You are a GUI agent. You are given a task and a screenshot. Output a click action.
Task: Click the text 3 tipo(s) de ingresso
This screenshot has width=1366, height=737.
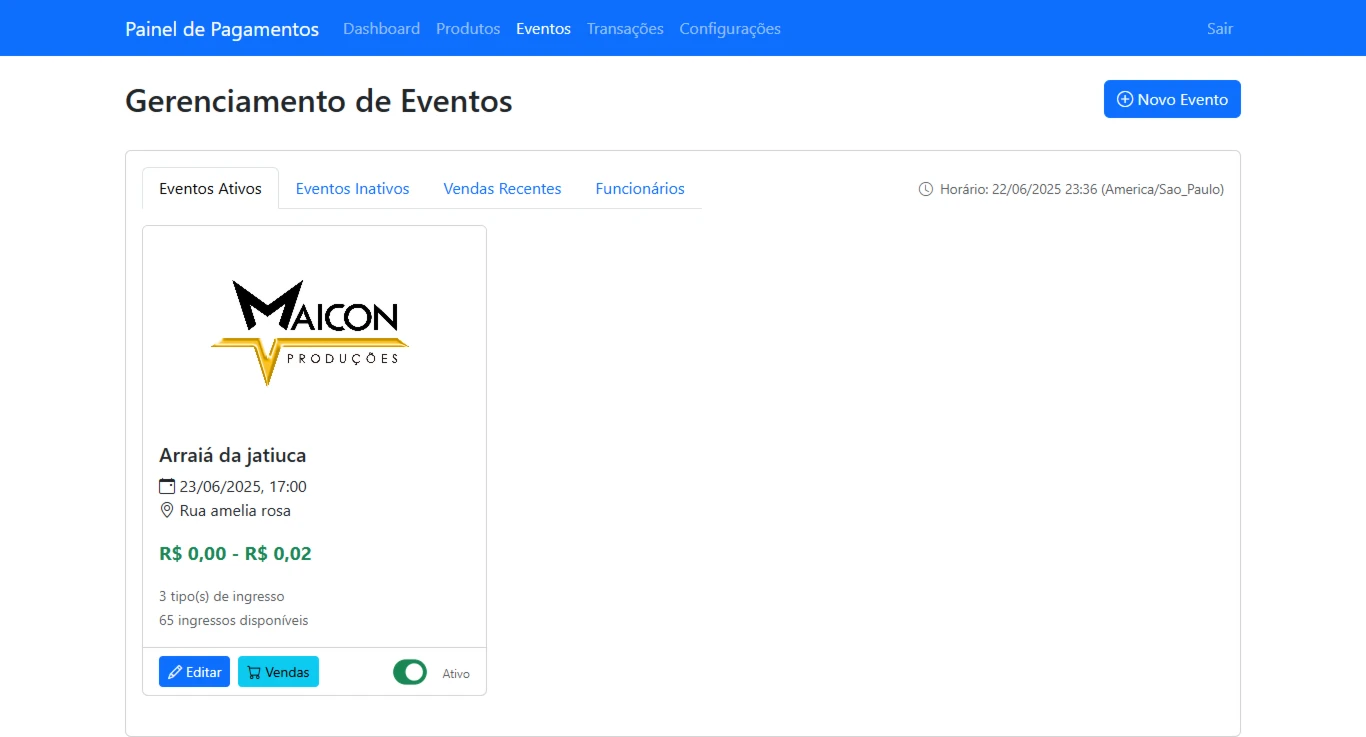click(x=221, y=596)
